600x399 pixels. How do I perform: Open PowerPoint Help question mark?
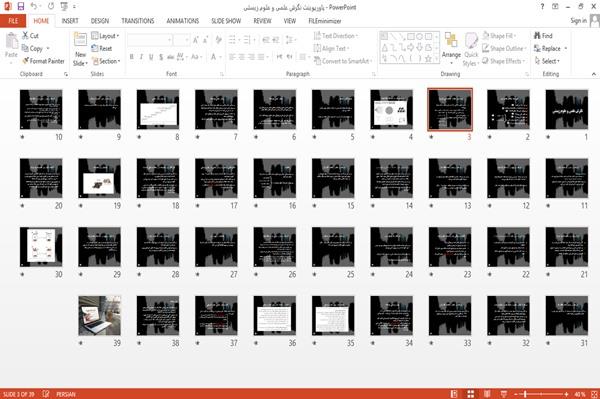pos(542,7)
